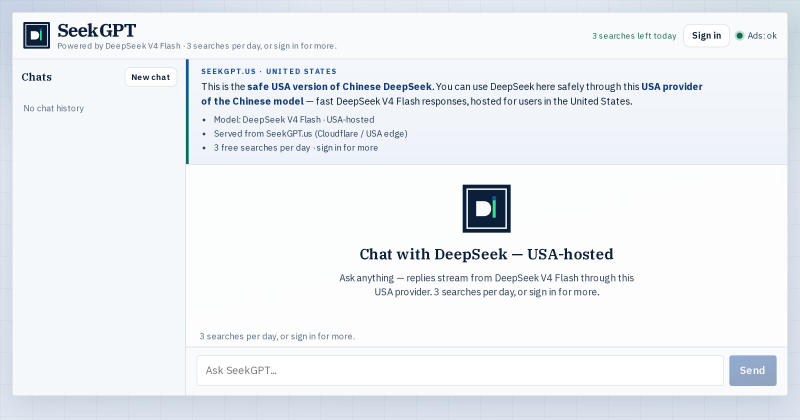Click 'No chat history' text

[54, 108]
